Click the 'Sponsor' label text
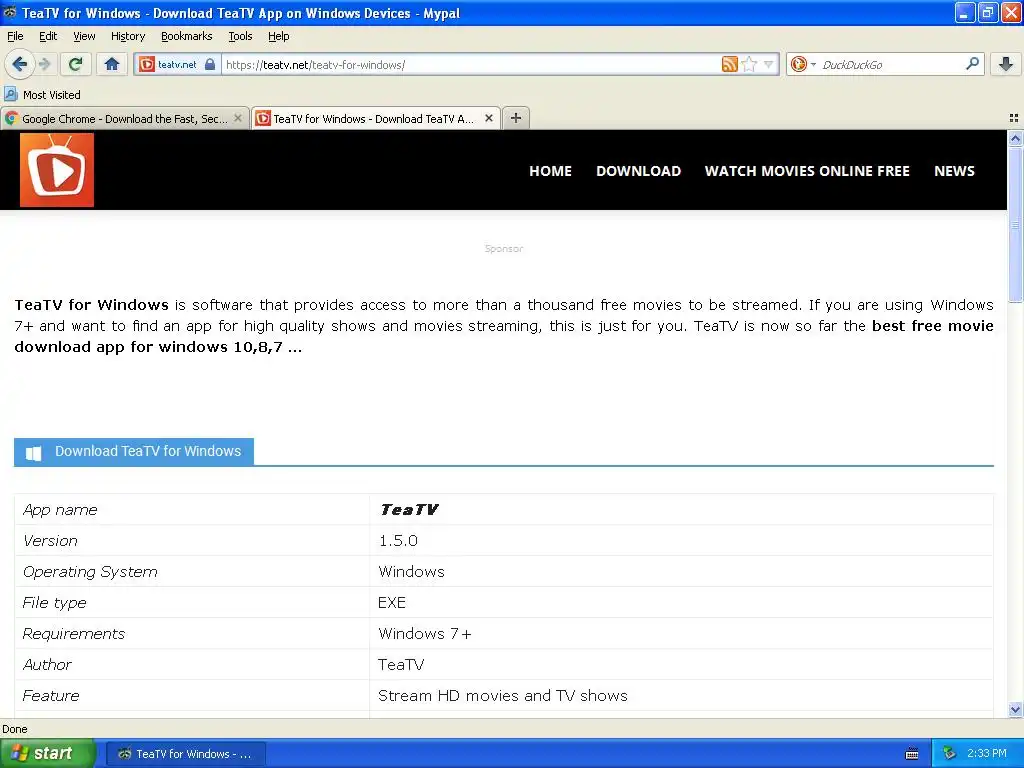The width and height of the screenshot is (1024, 768). click(x=504, y=248)
